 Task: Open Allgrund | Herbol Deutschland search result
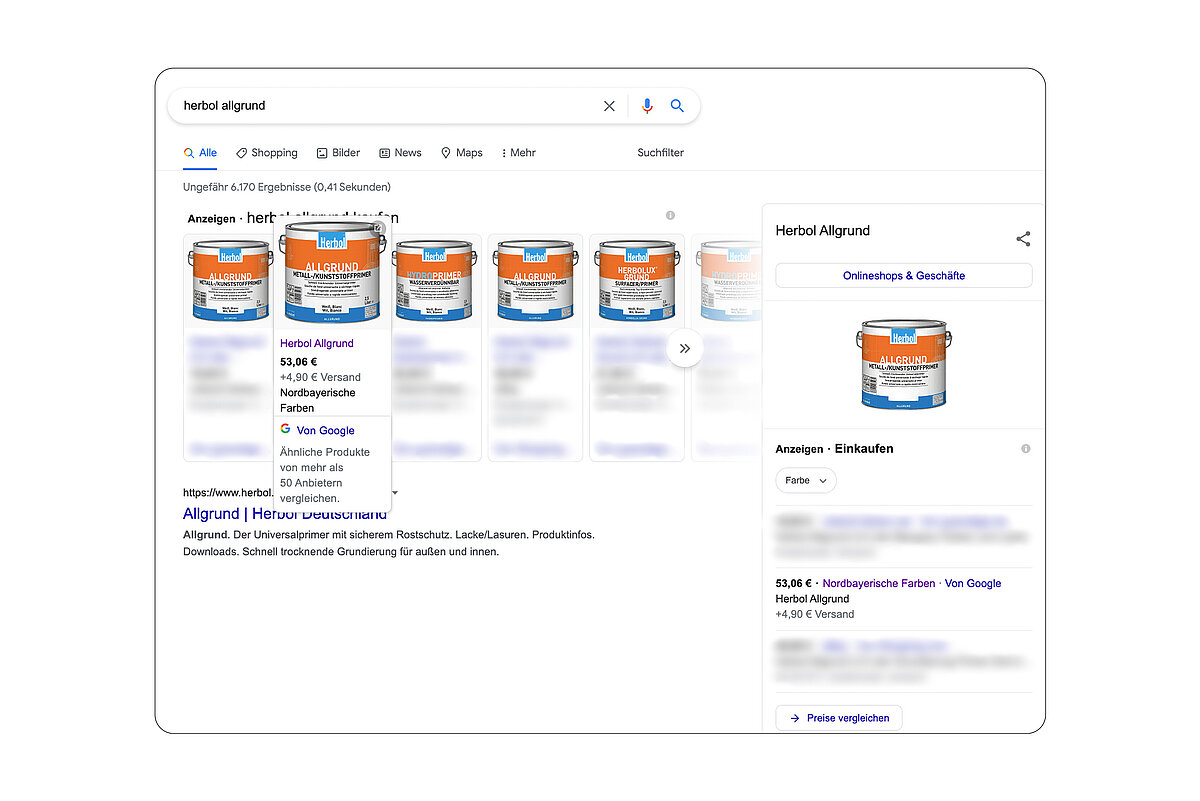[285, 514]
